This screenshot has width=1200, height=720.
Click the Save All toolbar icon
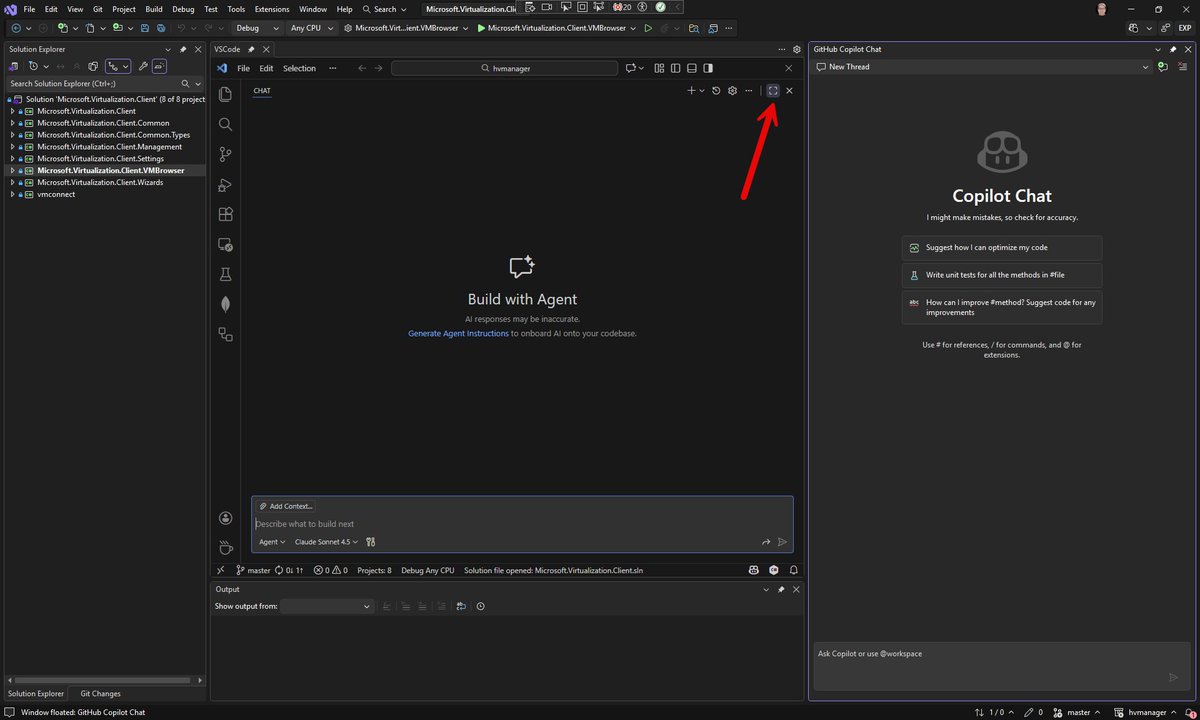click(160, 28)
